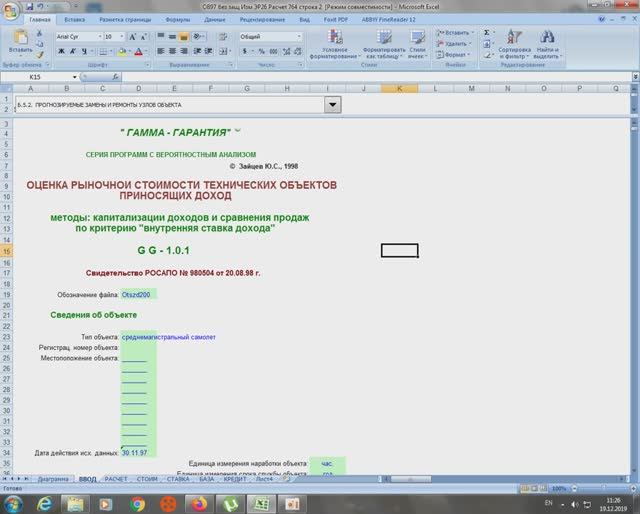Click the percent style icon
Screen dimensions: 640x514
click(x=262, y=51)
